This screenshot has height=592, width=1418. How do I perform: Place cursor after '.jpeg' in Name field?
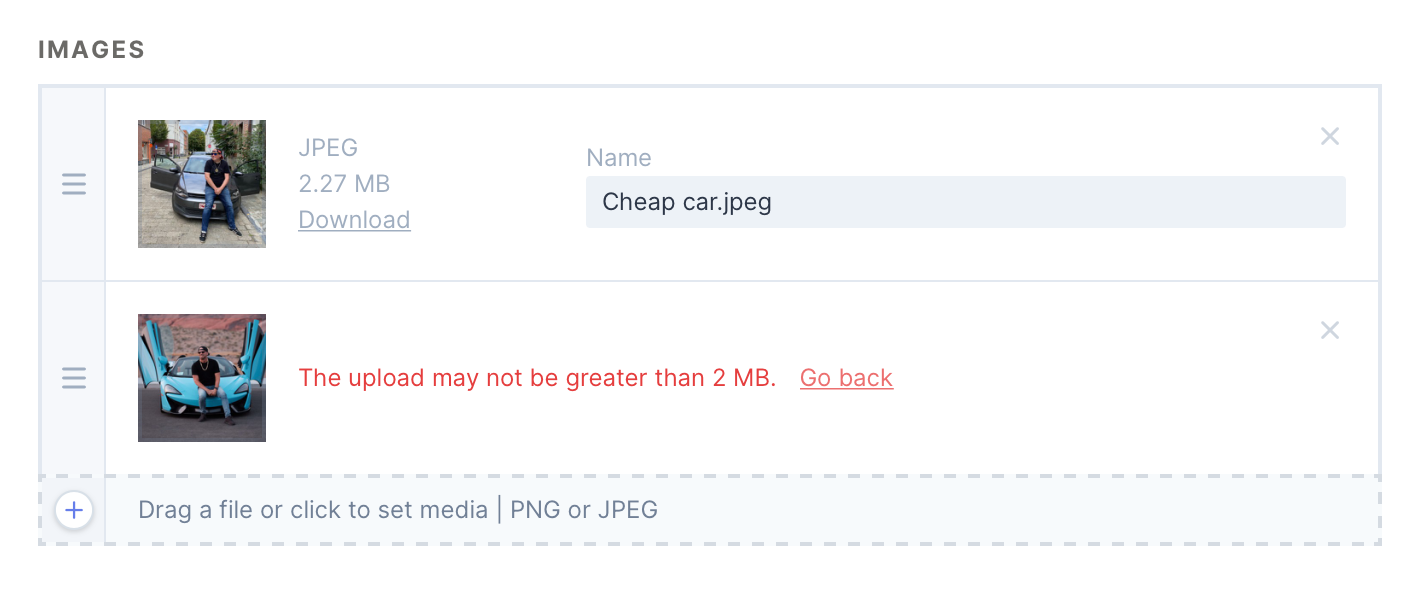click(774, 202)
